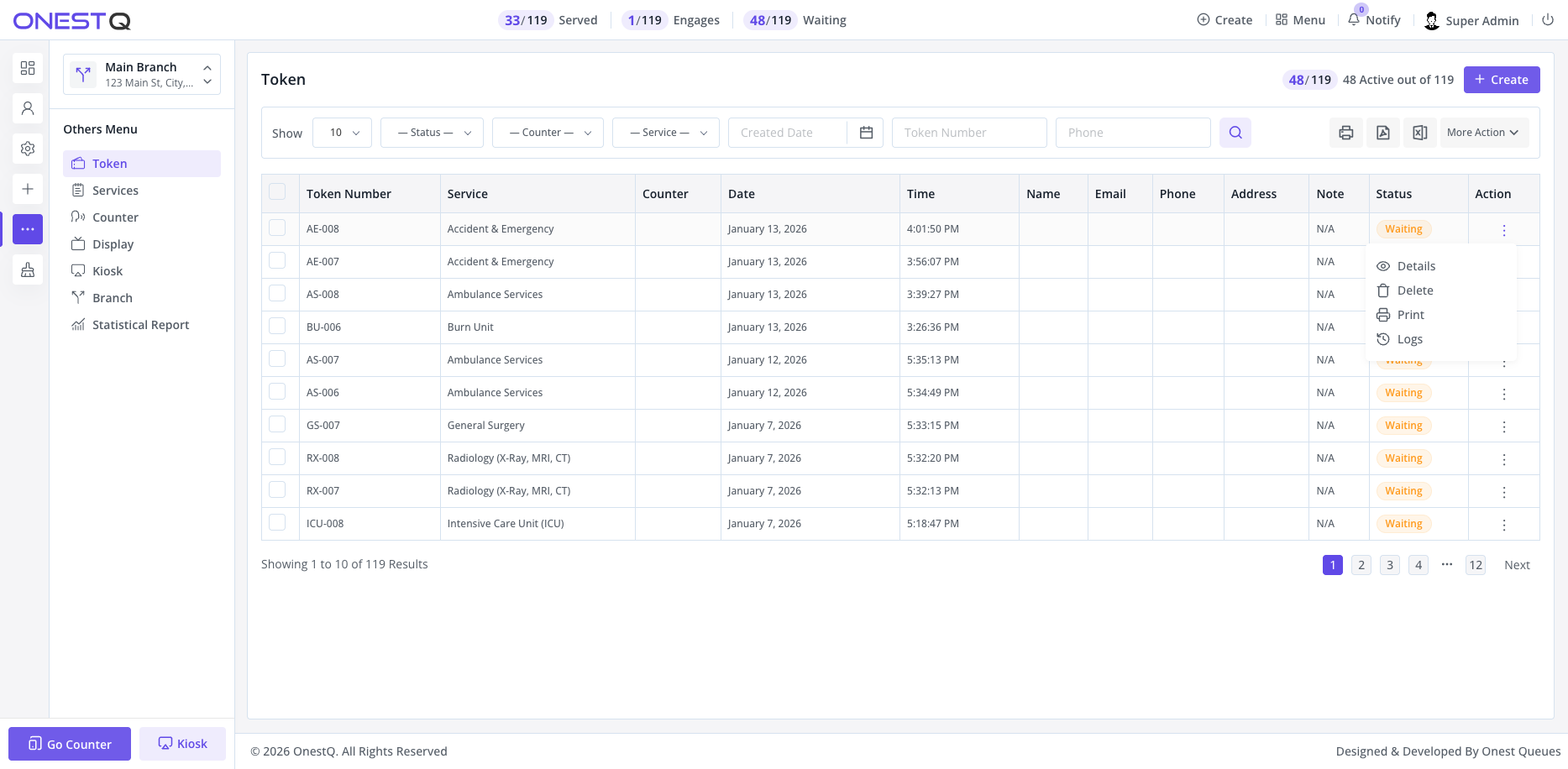Open the Counter filter dropdown
The width and height of the screenshot is (1568, 769).
(x=548, y=133)
